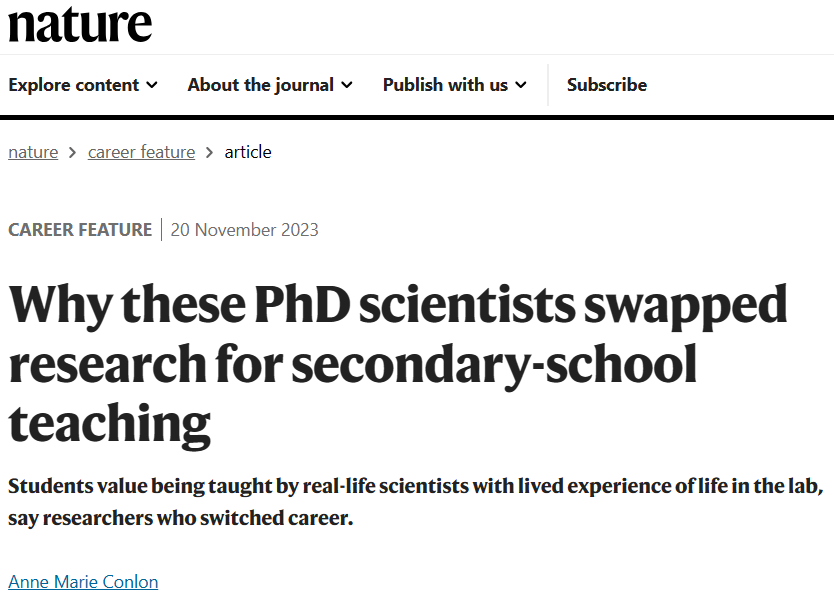
Task: Expand the About the journal chevron
Action: (x=347, y=85)
